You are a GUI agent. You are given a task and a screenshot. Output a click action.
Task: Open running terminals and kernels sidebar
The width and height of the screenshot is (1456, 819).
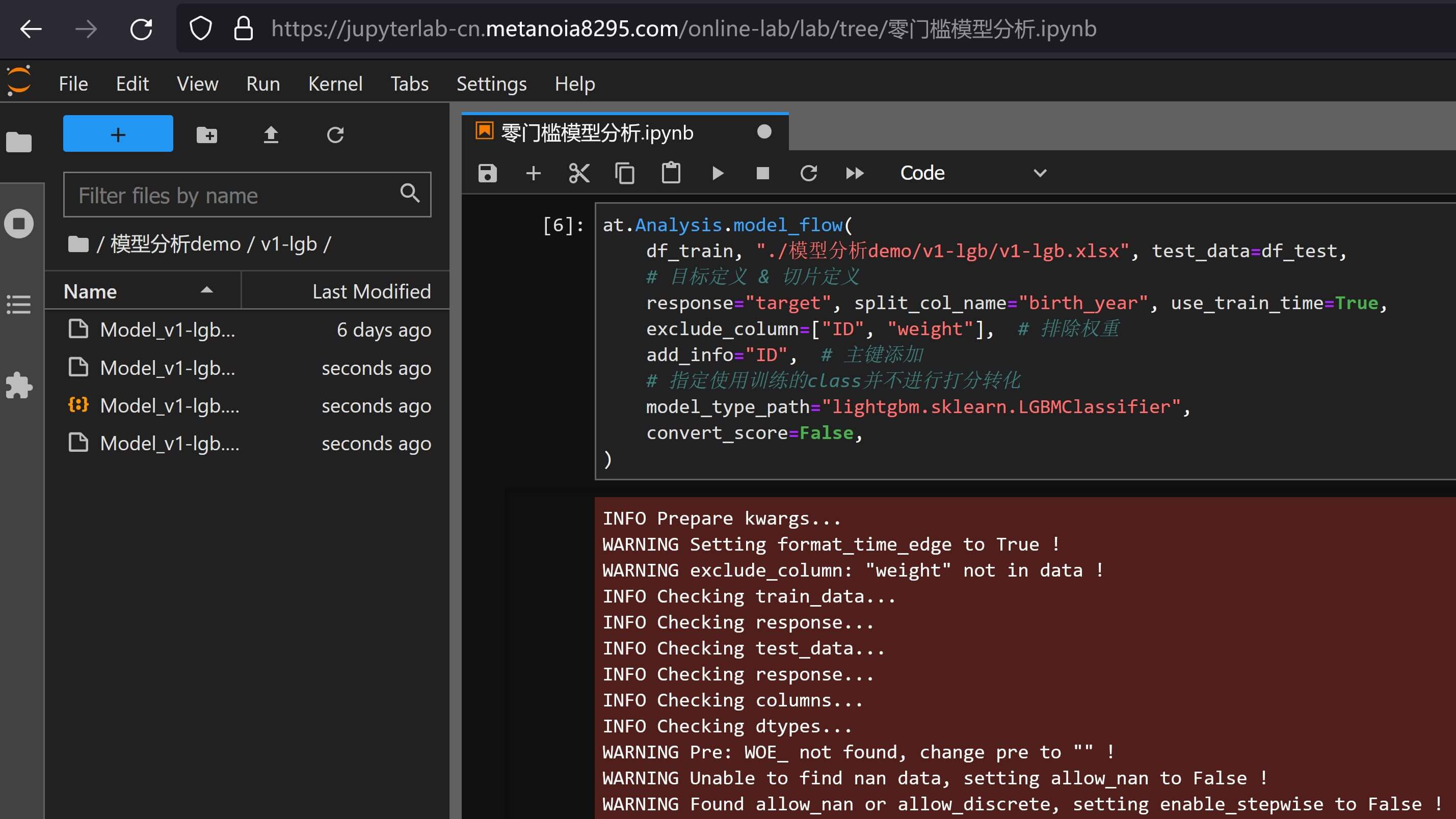(19, 224)
